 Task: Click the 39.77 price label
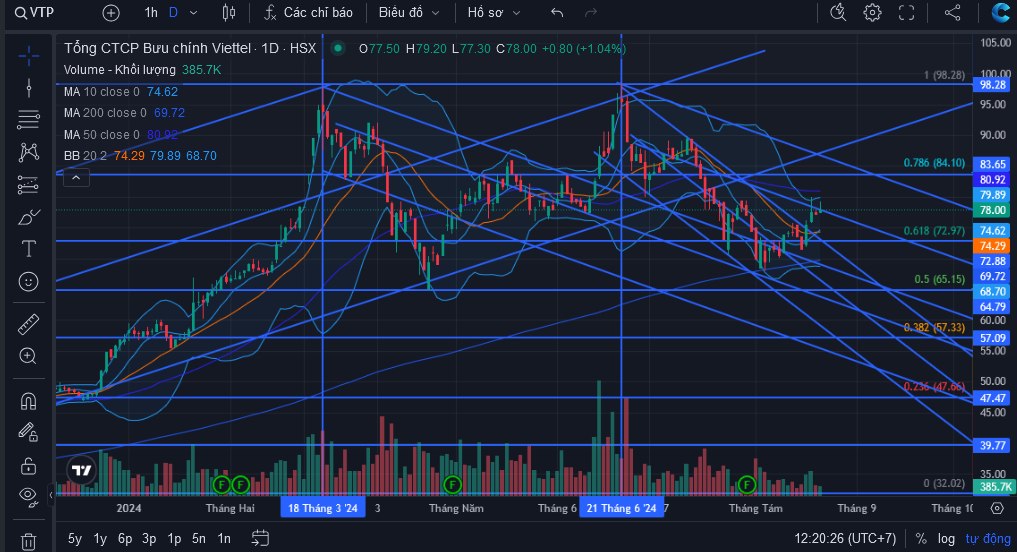click(x=992, y=446)
